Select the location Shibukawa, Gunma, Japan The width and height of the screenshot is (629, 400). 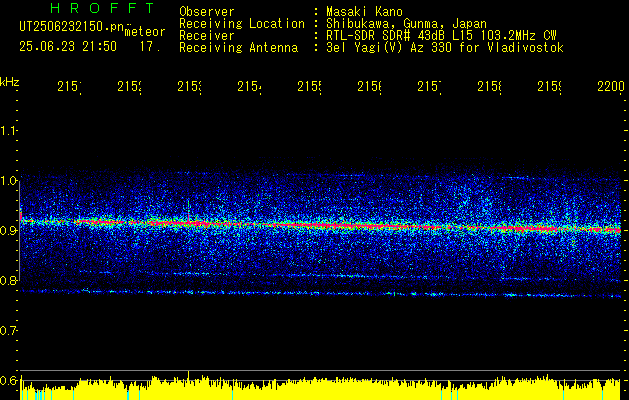coord(406,24)
